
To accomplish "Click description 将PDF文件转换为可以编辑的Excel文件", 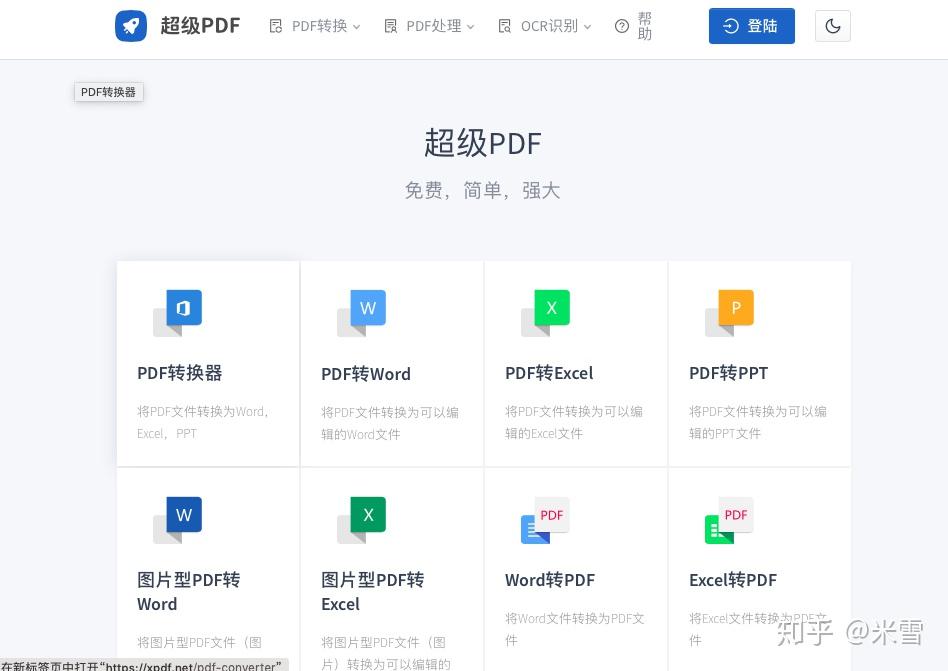I will (574, 423).
